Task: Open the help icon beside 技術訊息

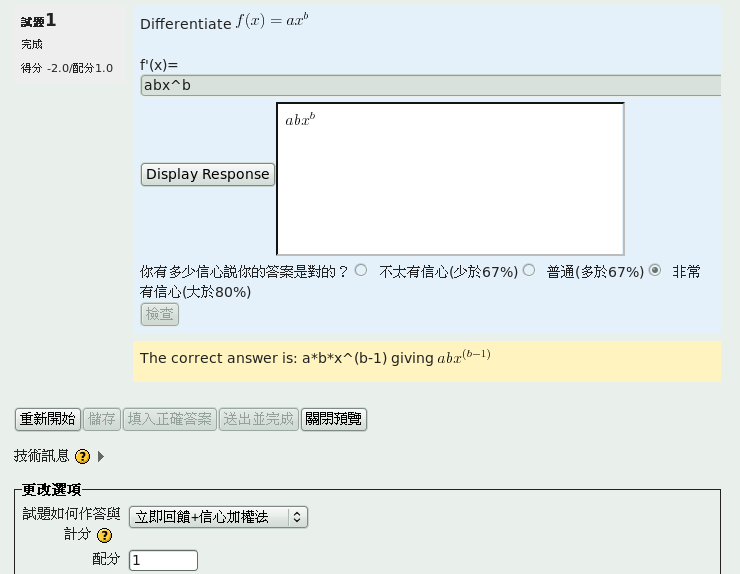Action: (82, 456)
